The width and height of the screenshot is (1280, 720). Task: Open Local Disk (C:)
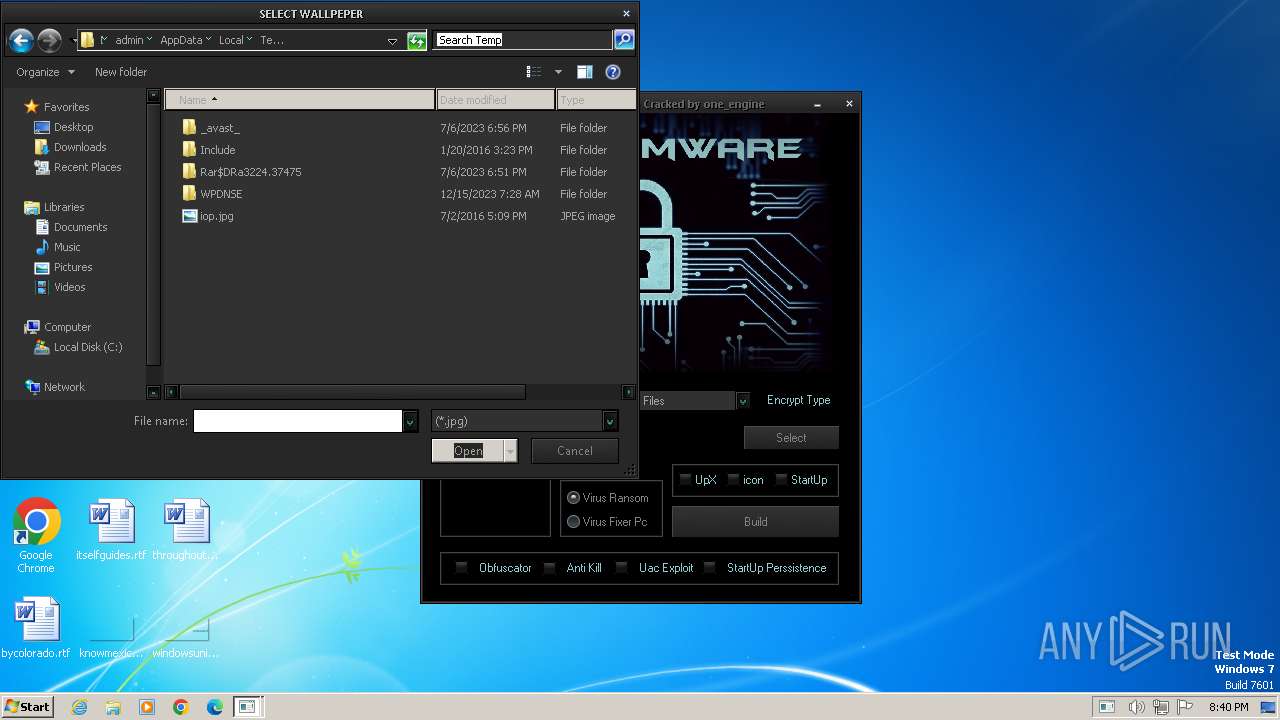(x=78, y=347)
